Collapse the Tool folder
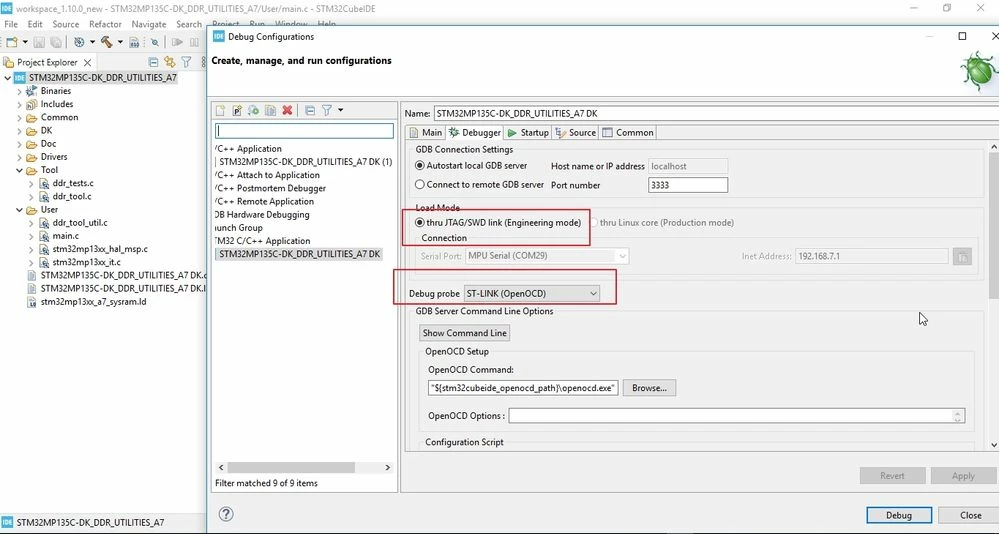 pos(19,170)
